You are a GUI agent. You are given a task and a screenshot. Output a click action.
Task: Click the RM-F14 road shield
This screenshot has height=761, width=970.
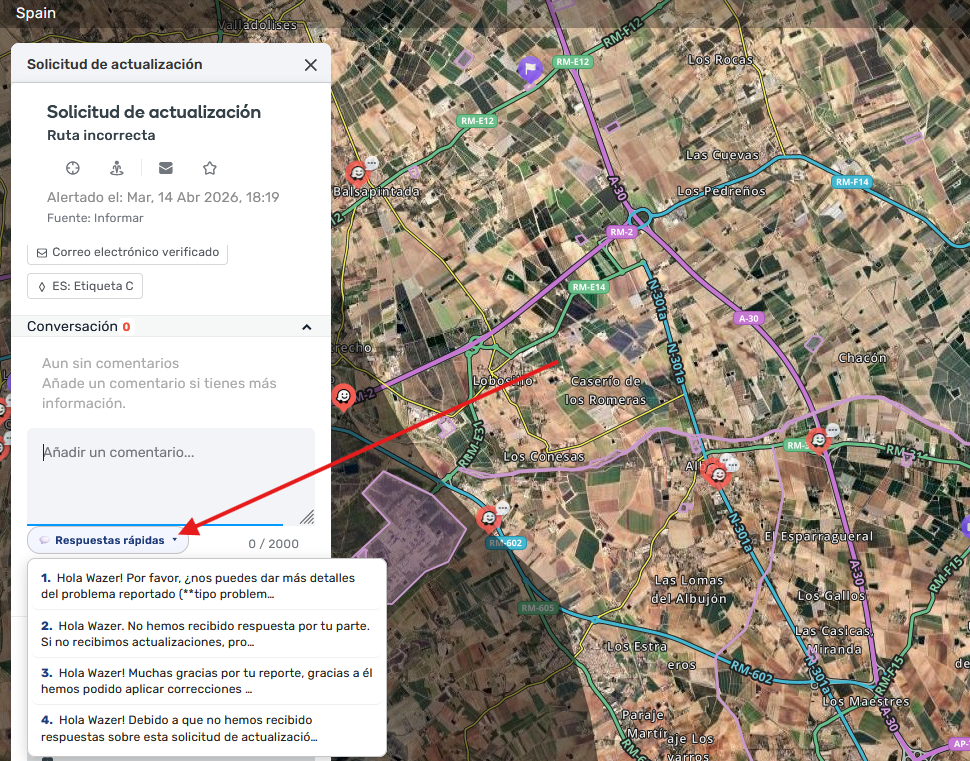point(852,182)
